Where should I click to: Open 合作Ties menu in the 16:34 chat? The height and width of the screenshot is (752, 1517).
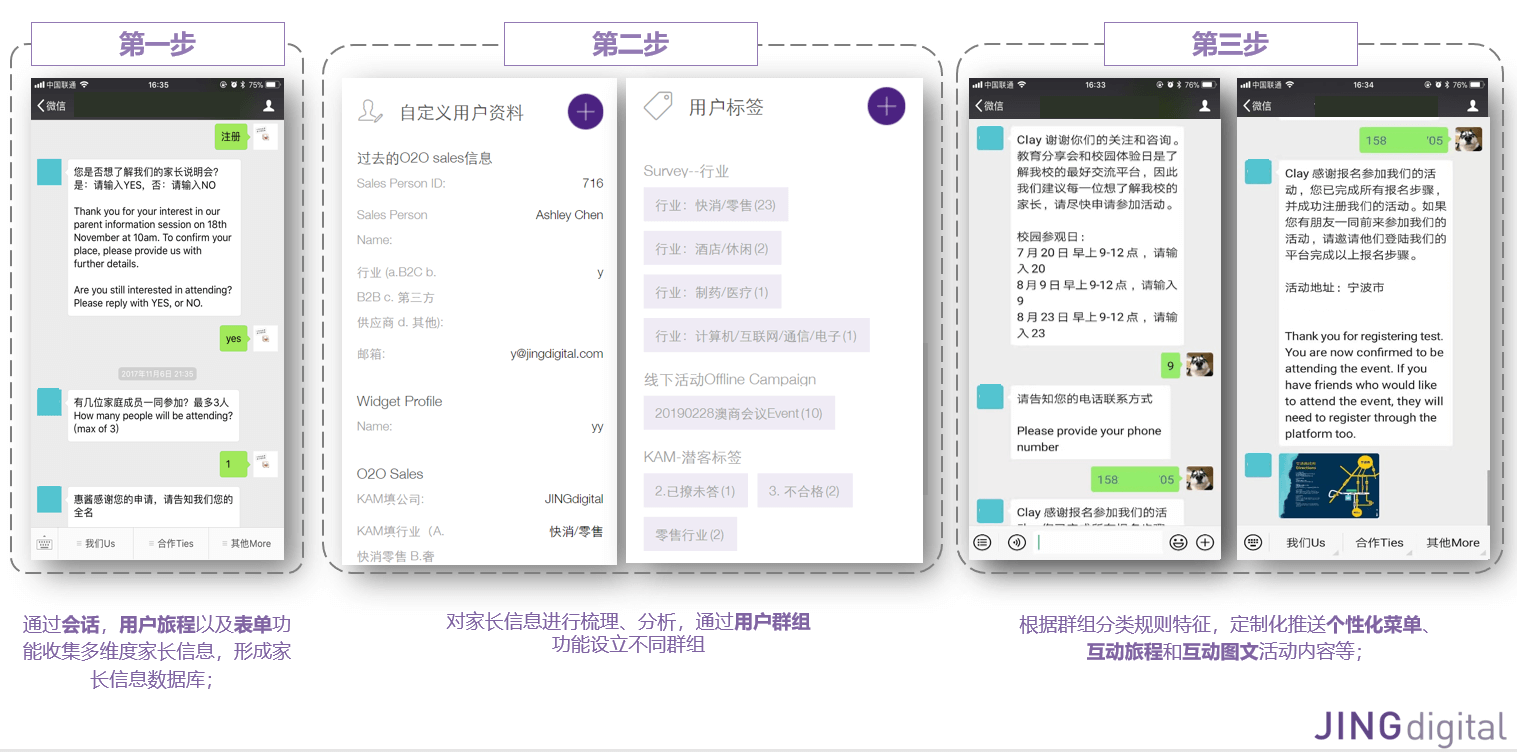tap(1379, 542)
